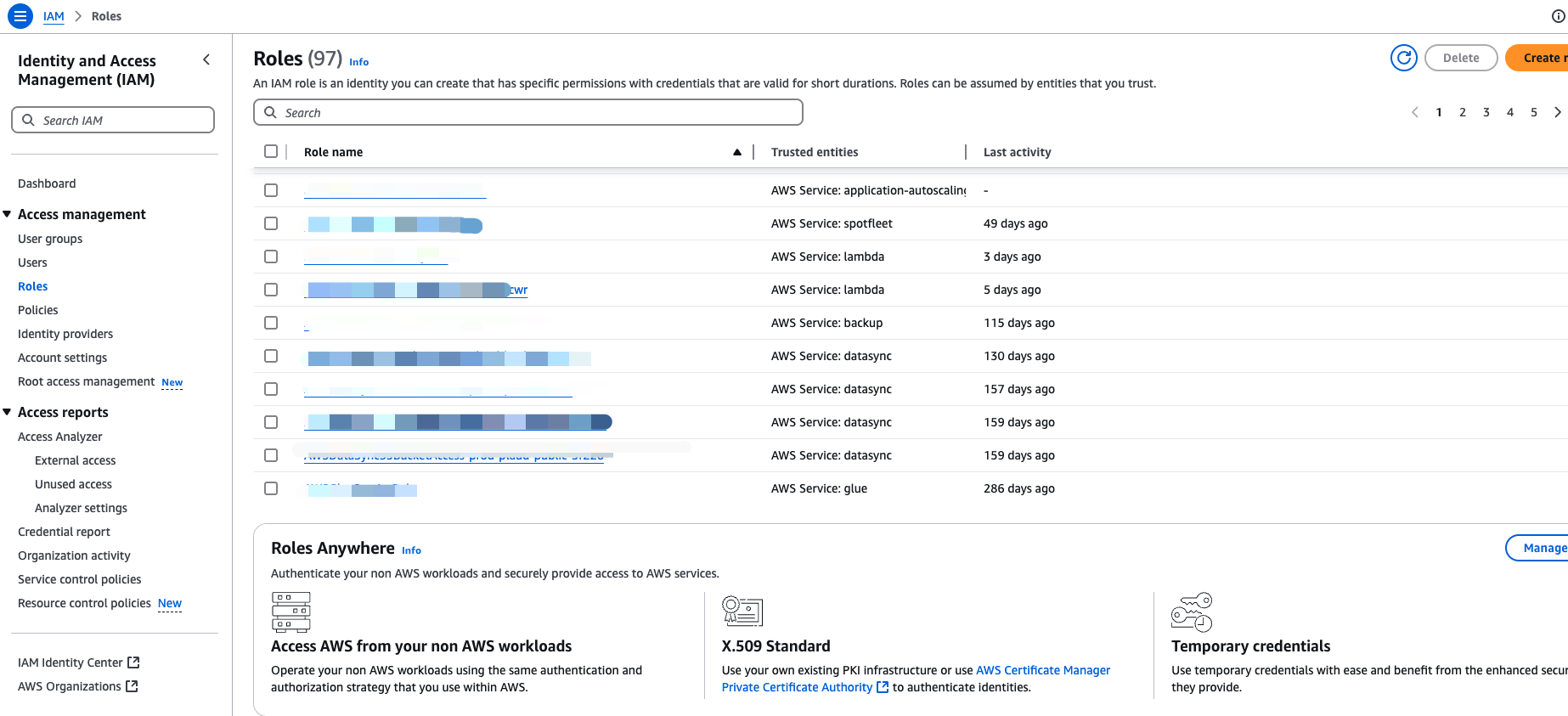Image resolution: width=1568 pixels, height=716 pixels.
Task: Click the Role name sort arrow
Action: click(x=736, y=152)
